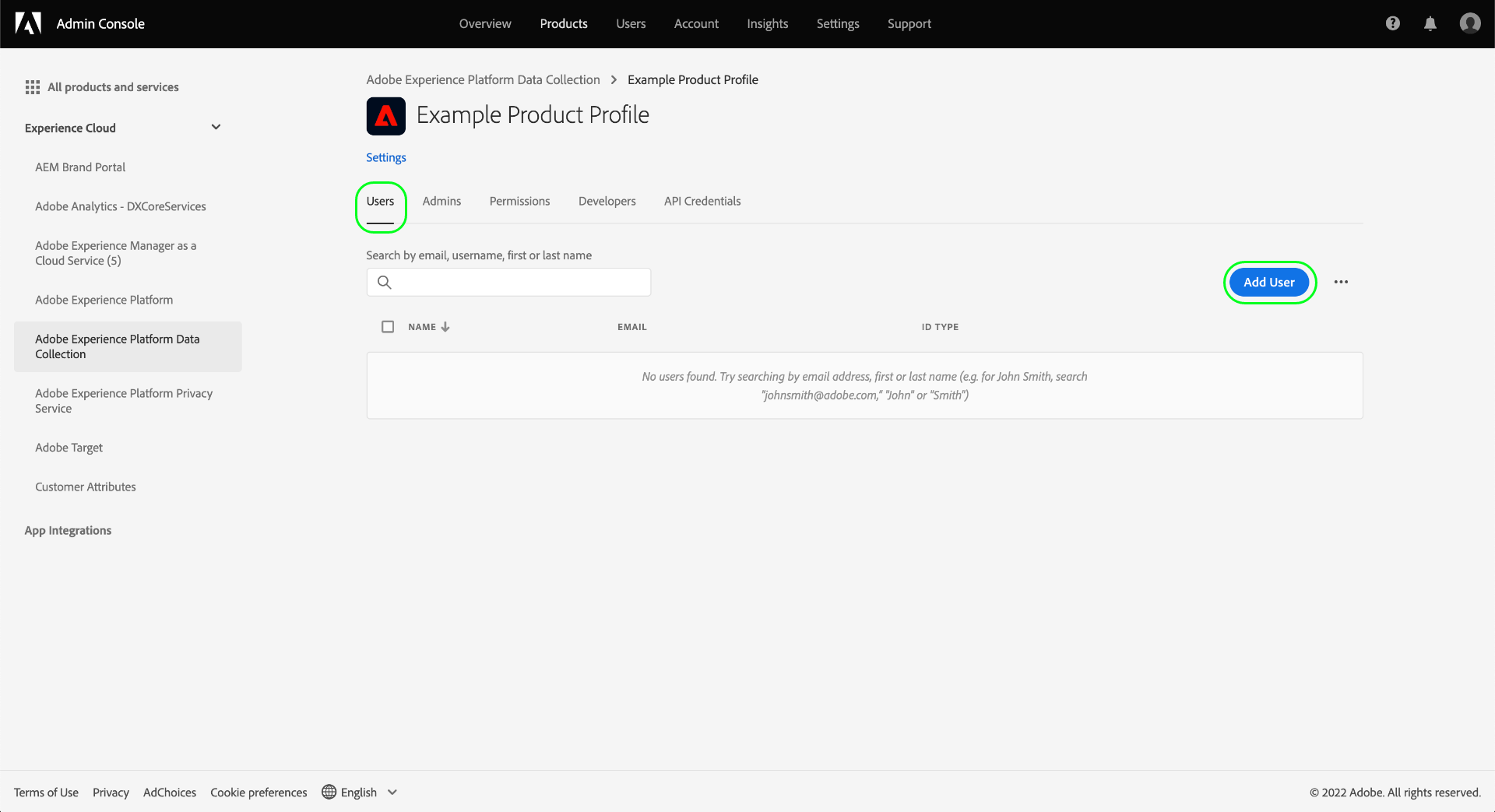Collapse the Experience Cloud section
The height and width of the screenshot is (812, 1495).
[216, 127]
